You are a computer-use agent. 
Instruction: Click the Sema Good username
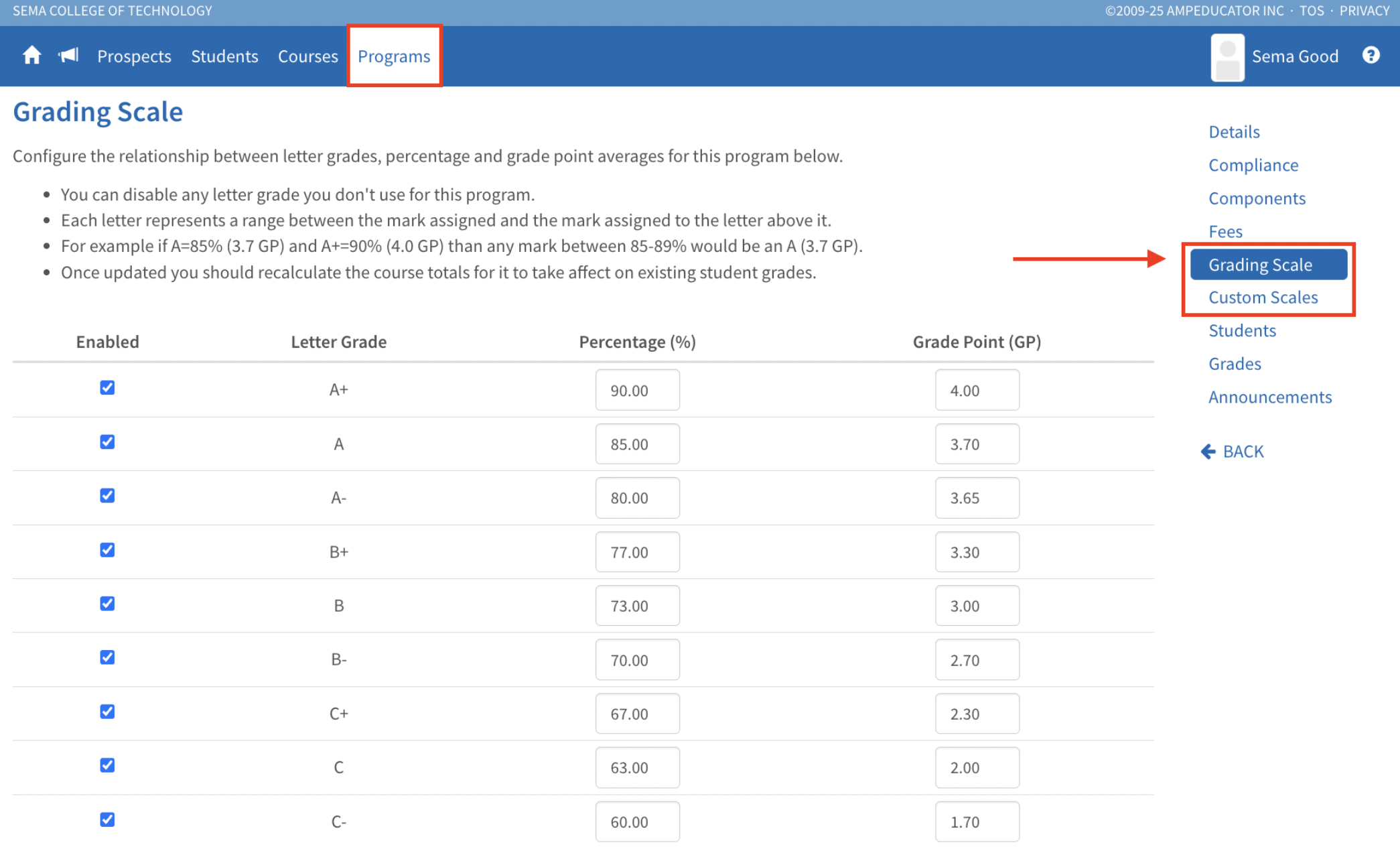[1295, 56]
